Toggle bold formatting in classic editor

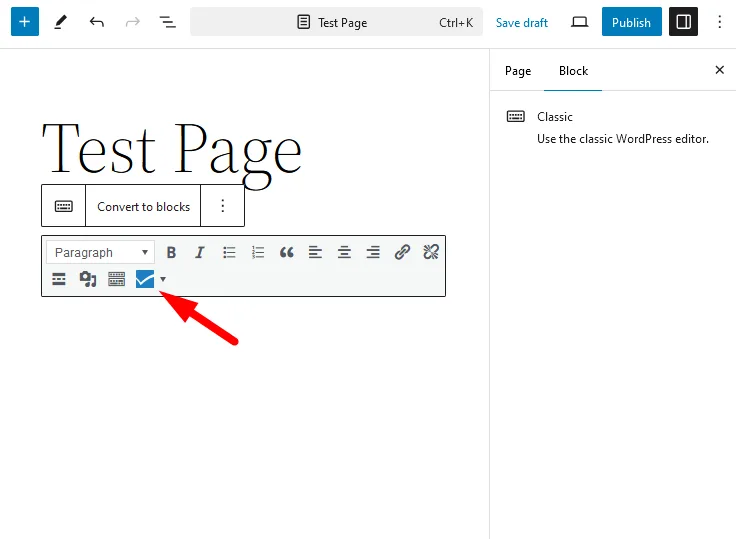tap(171, 253)
